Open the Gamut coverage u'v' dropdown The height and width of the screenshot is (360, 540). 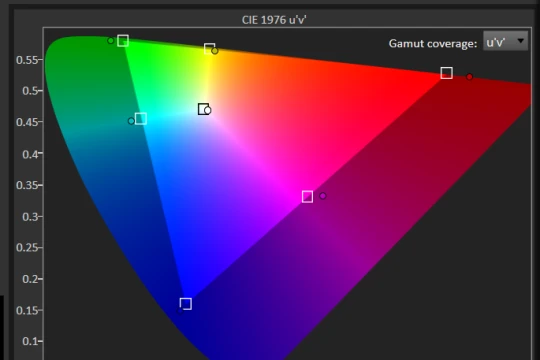tap(505, 41)
